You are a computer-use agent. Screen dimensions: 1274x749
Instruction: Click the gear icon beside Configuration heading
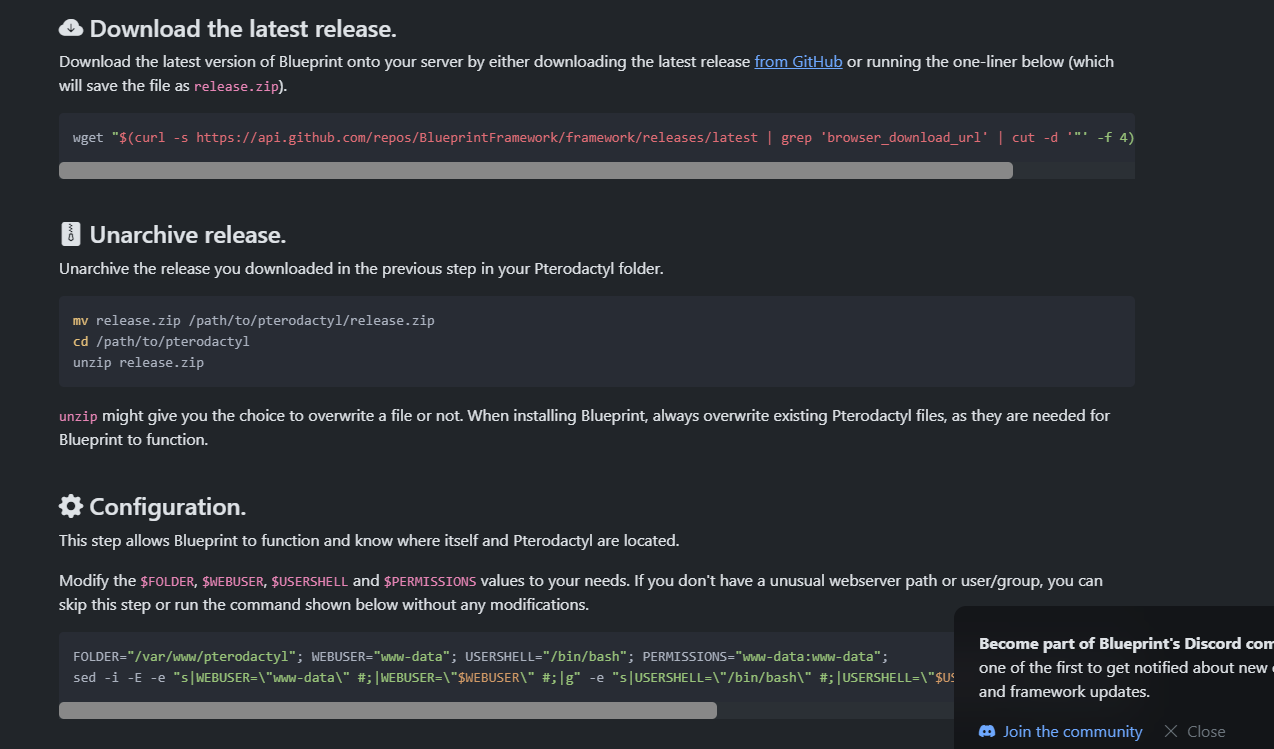click(71, 506)
